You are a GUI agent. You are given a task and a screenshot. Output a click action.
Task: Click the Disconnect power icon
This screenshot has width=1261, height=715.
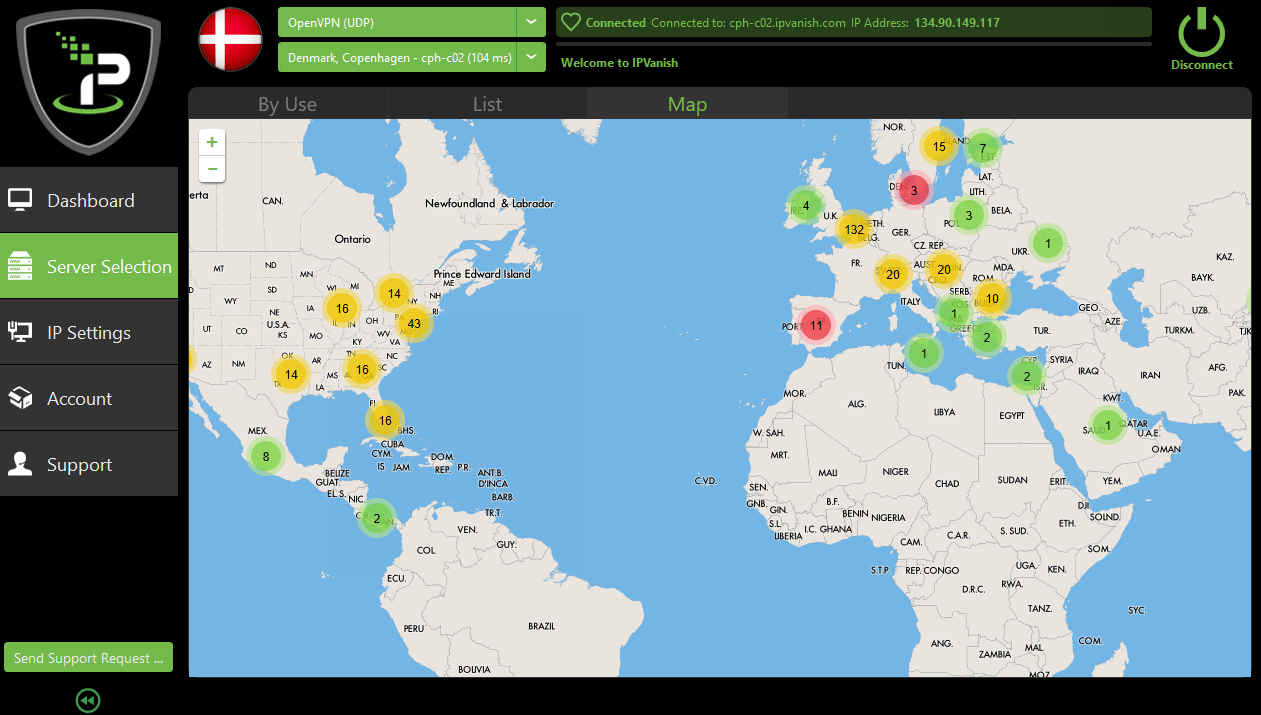tap(1201, 32)
